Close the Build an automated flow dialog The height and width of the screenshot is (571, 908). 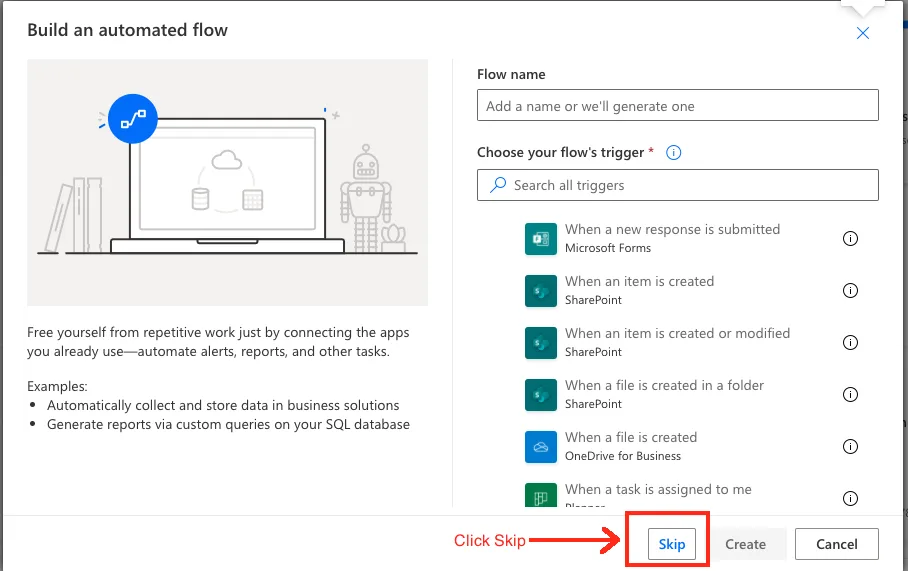[x=862, y=33]
